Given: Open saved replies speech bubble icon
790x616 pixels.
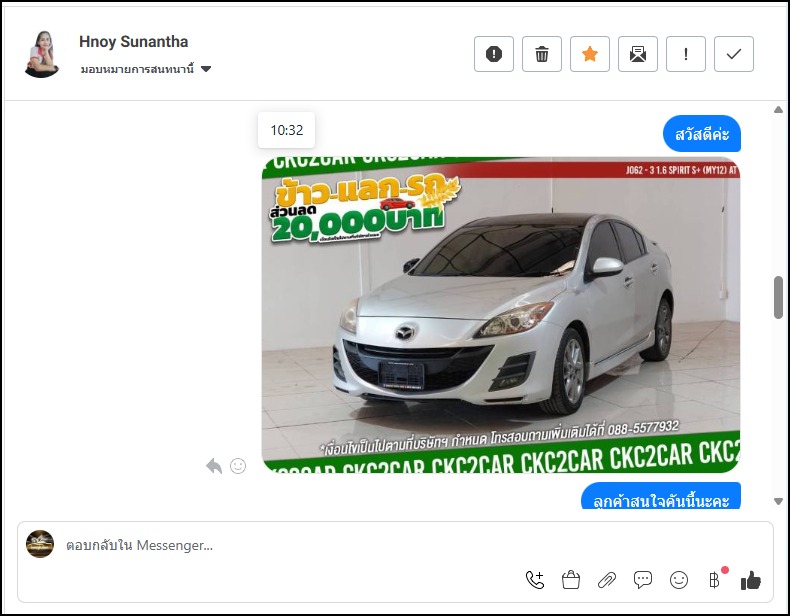Looking at the screenshot, I should [x=643, y=580].
